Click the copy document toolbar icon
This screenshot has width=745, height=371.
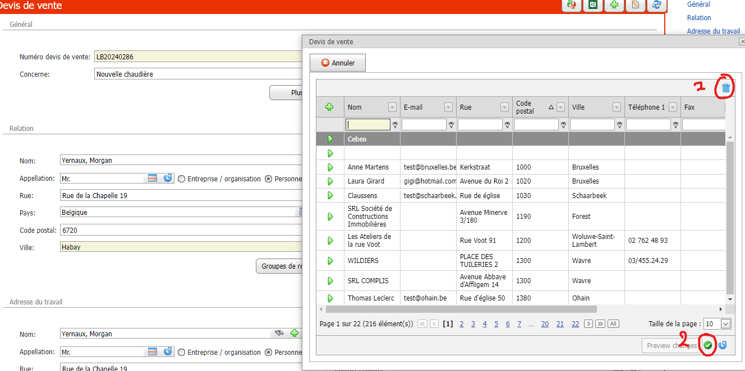tap(636, 5)
